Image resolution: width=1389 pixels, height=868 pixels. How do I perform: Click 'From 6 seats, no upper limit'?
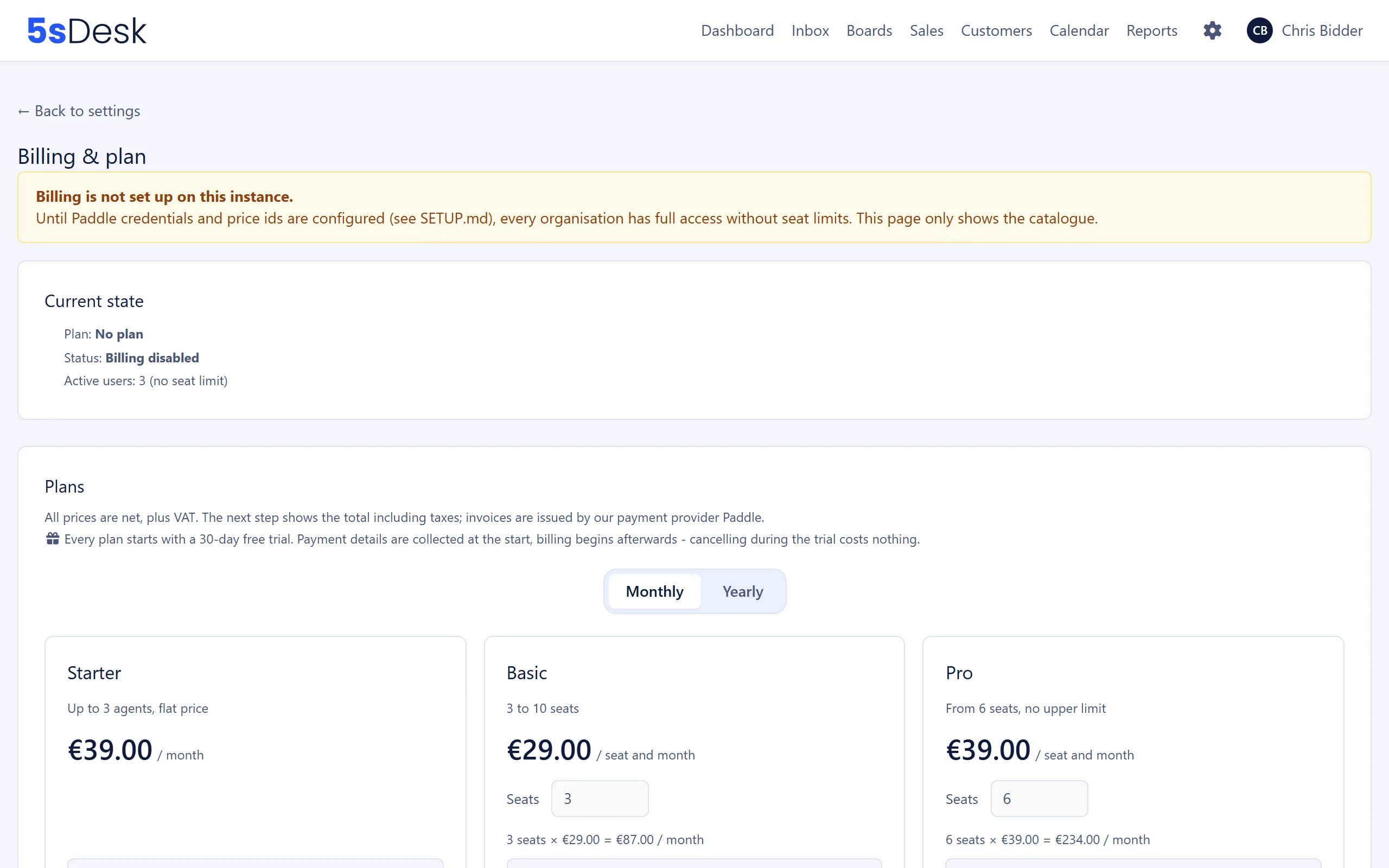tap(1025, 709)
